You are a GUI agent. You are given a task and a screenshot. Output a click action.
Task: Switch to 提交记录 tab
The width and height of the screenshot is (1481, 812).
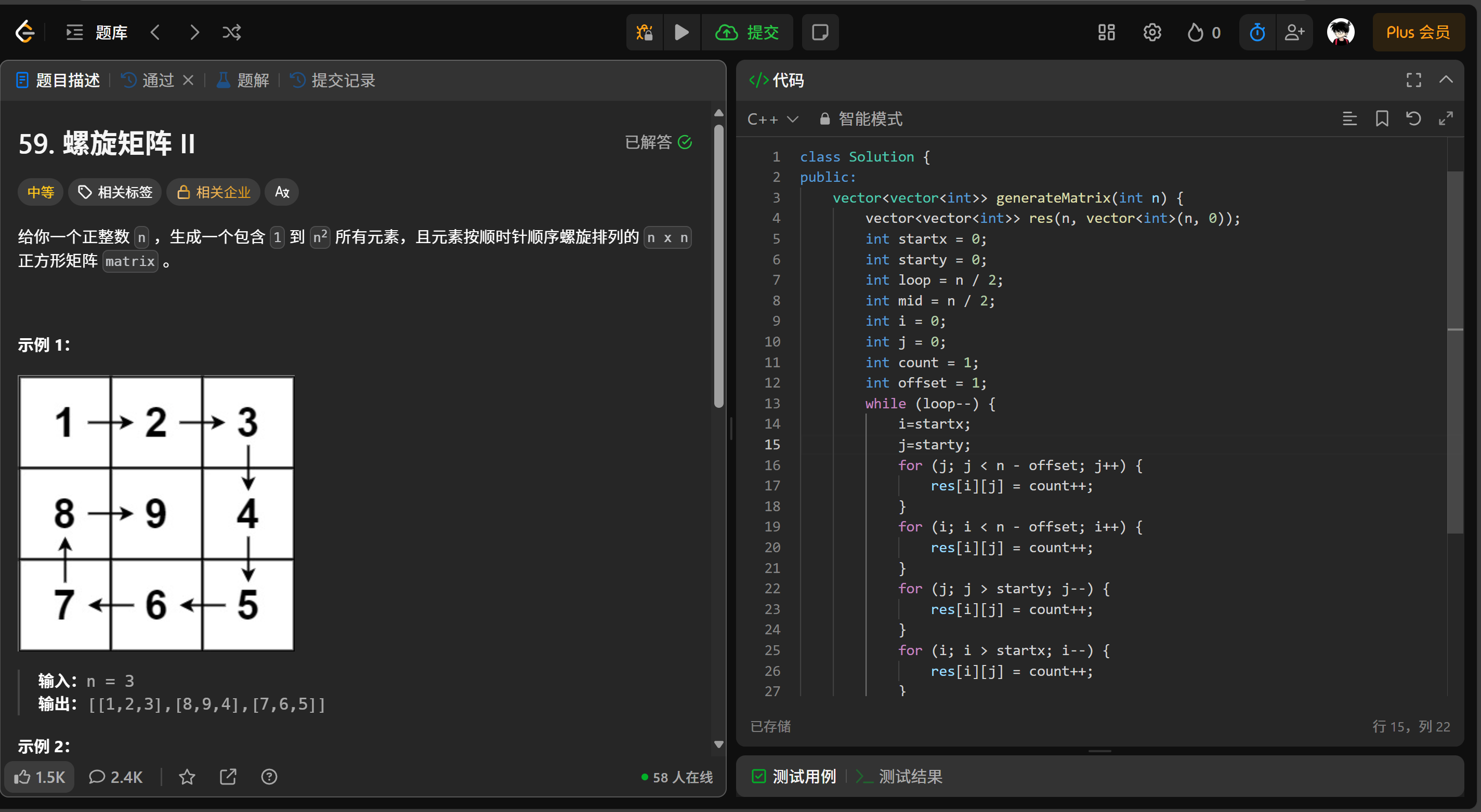(x=332, y=81)
